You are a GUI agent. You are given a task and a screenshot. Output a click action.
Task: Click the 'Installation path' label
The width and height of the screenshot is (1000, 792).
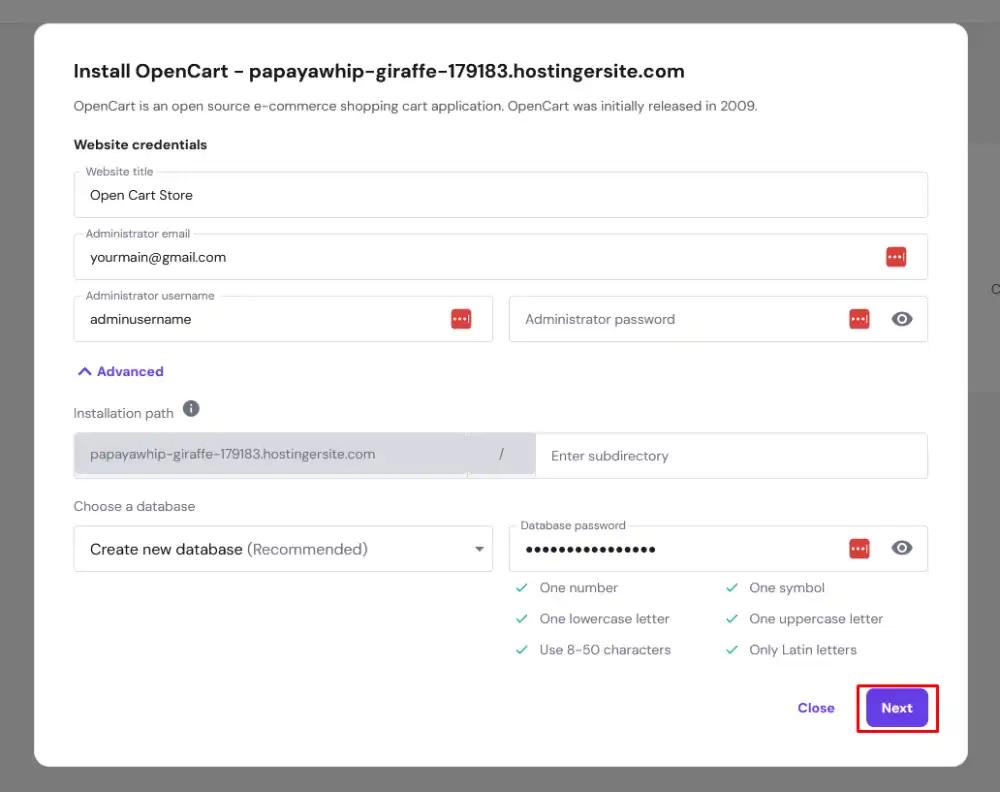(x=123, y=413)
